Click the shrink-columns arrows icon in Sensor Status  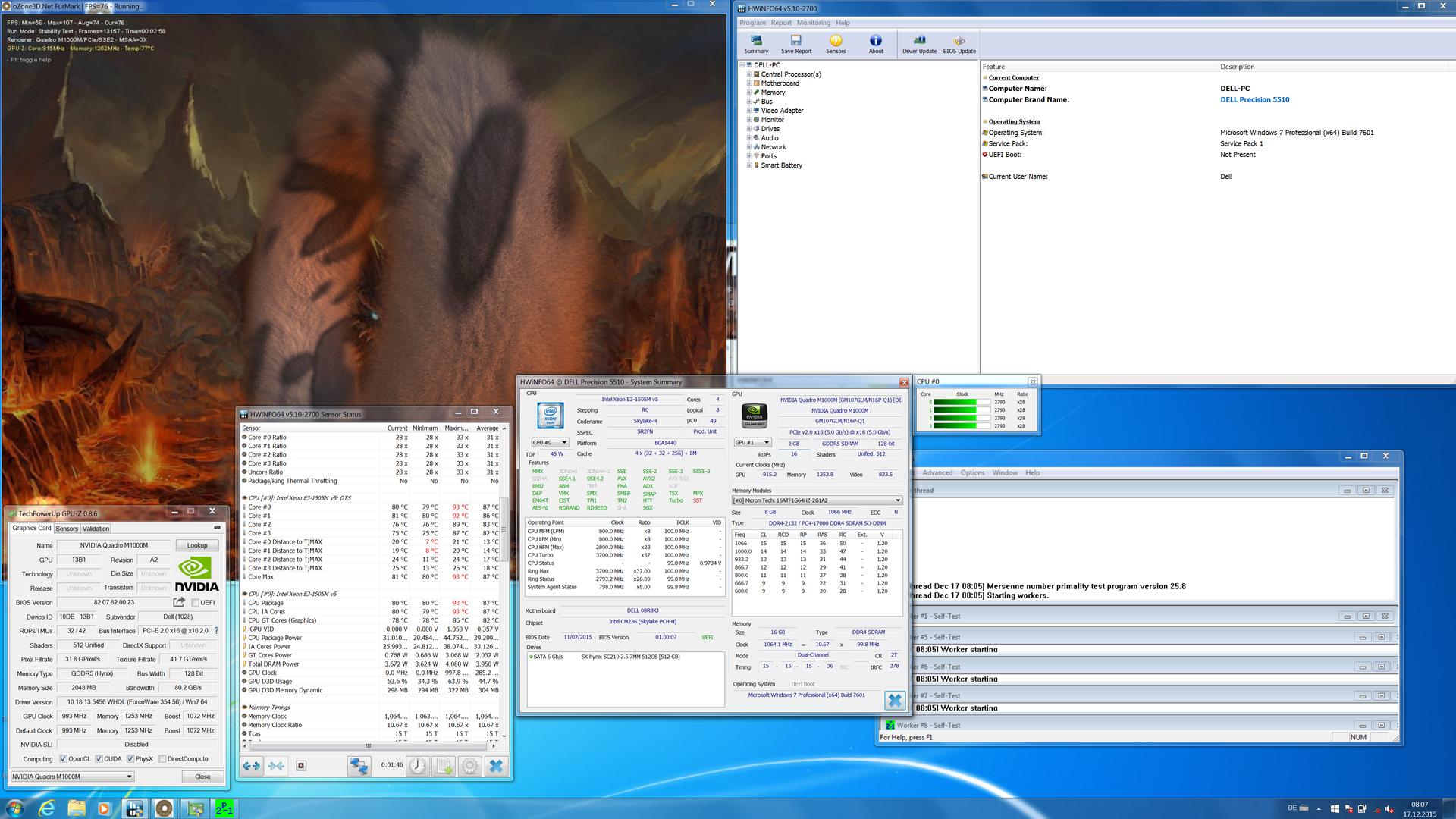[x=276, y=766]
